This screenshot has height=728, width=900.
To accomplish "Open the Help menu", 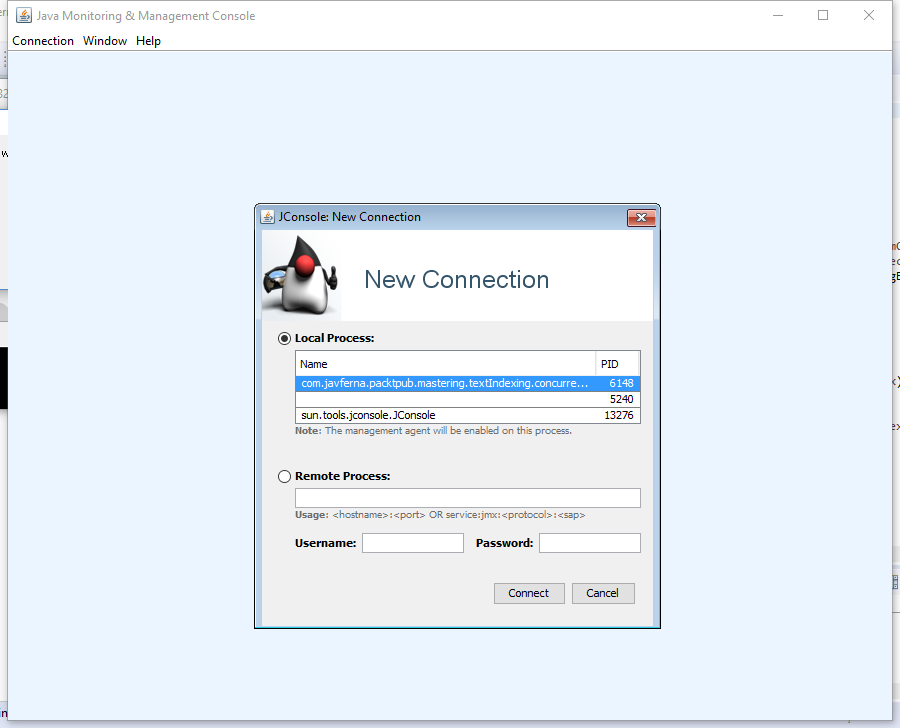I will [x=148, y=41].
